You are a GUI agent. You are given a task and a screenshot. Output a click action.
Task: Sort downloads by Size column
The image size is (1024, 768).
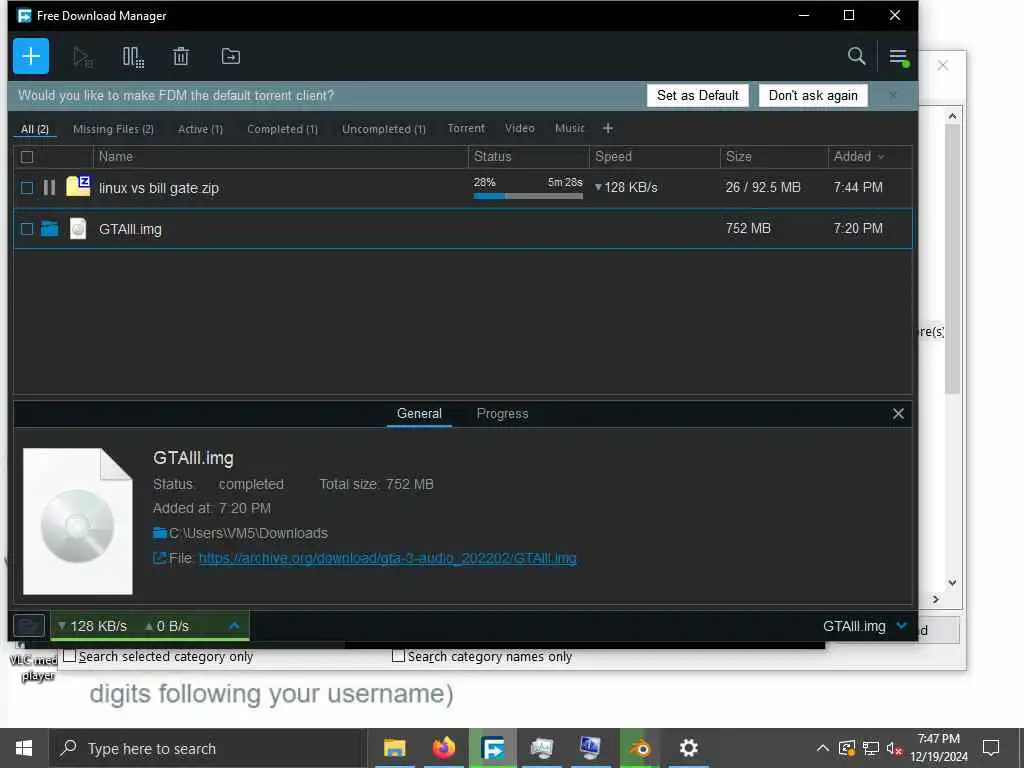point(774,157)
